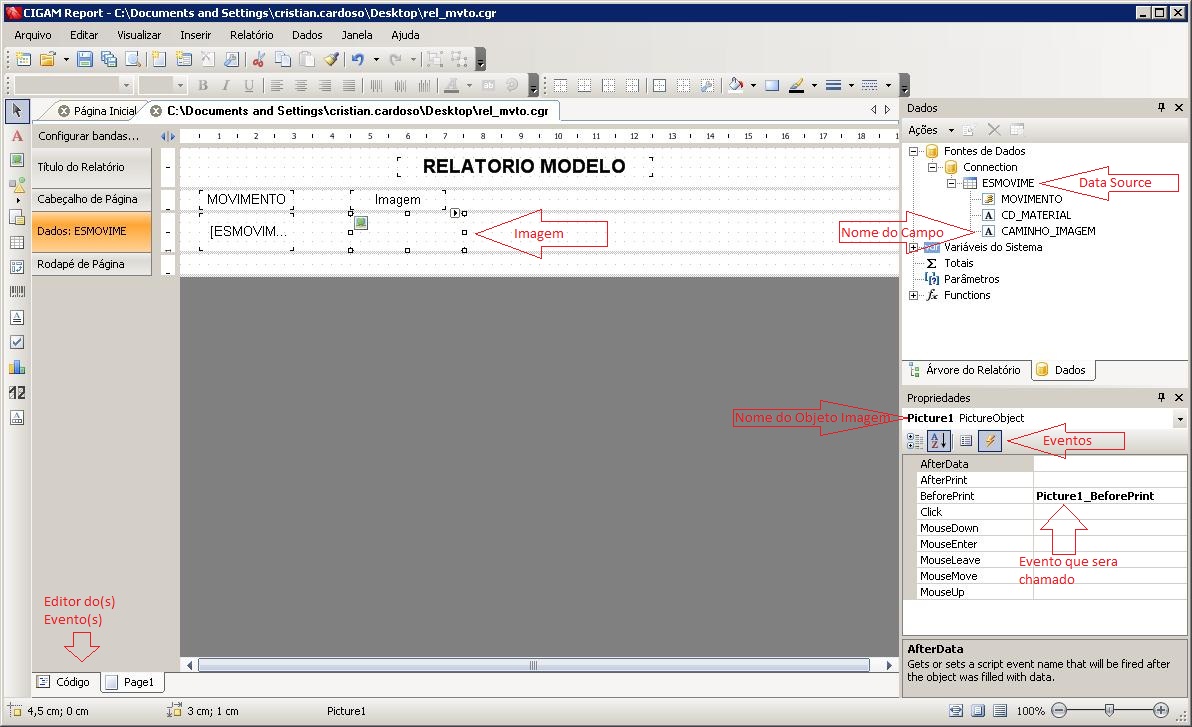Screen dimensions: 1192x727
Task: Select the picture object tool
Action: pos(17,160)
